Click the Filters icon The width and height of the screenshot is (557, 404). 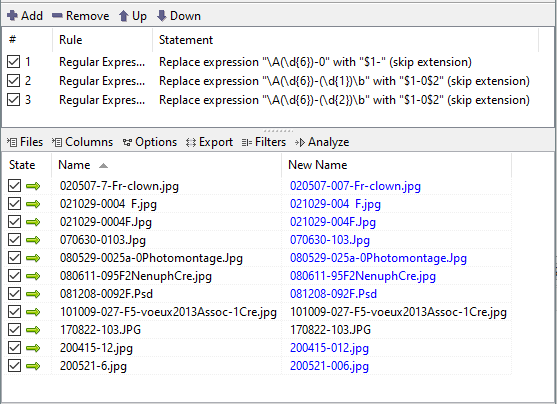[247, 142]
